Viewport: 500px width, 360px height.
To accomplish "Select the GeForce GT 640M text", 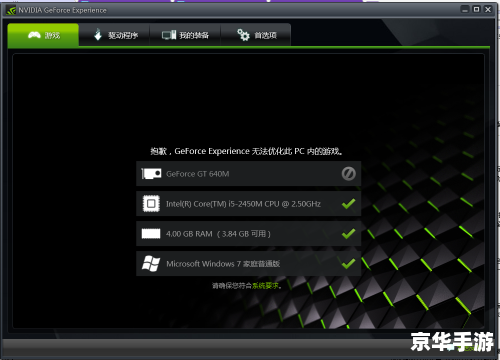I will click(198, 174).
